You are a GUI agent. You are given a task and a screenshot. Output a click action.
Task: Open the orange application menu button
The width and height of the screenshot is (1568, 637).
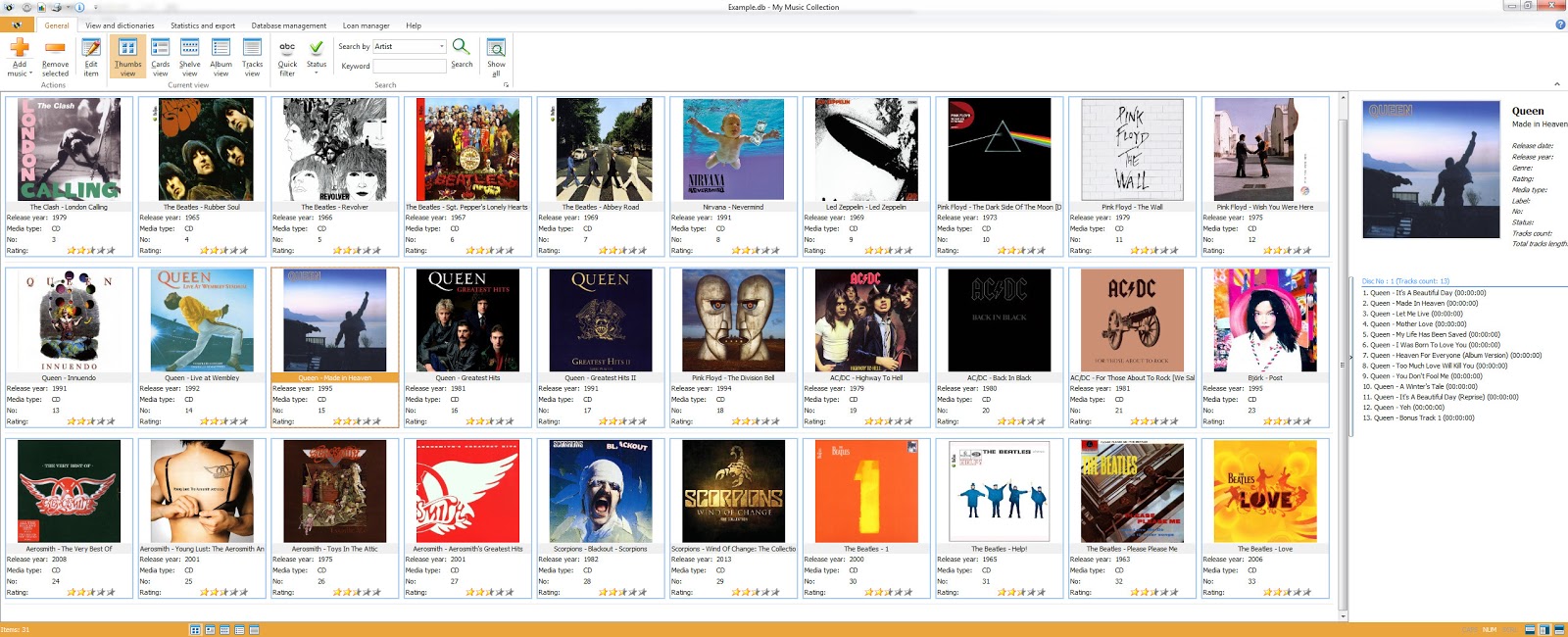point(17,25)
